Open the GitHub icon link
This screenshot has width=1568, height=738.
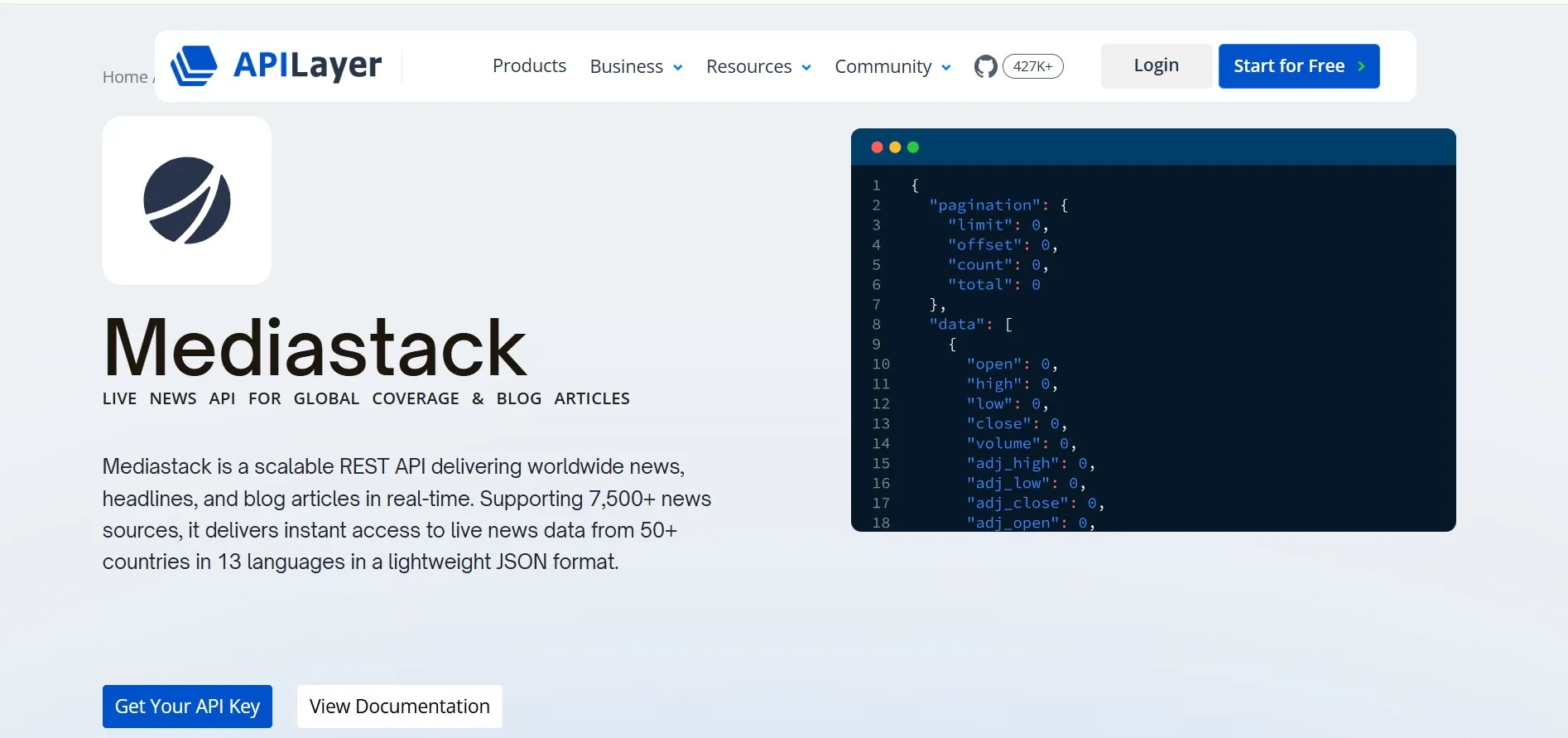(x=985, y=66)
